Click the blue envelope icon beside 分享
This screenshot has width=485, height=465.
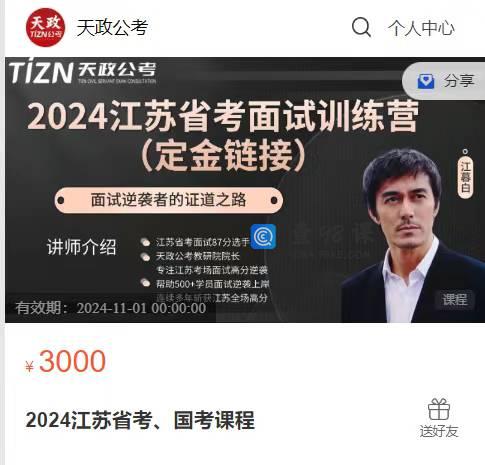point(426,81)
